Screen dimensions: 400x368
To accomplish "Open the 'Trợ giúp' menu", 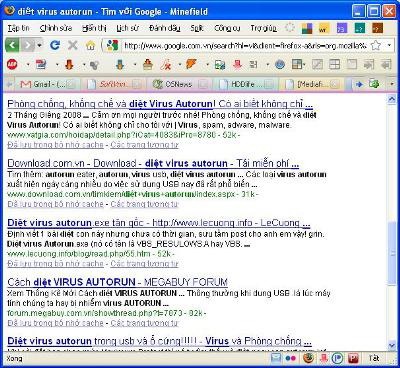I will (264, 28).
